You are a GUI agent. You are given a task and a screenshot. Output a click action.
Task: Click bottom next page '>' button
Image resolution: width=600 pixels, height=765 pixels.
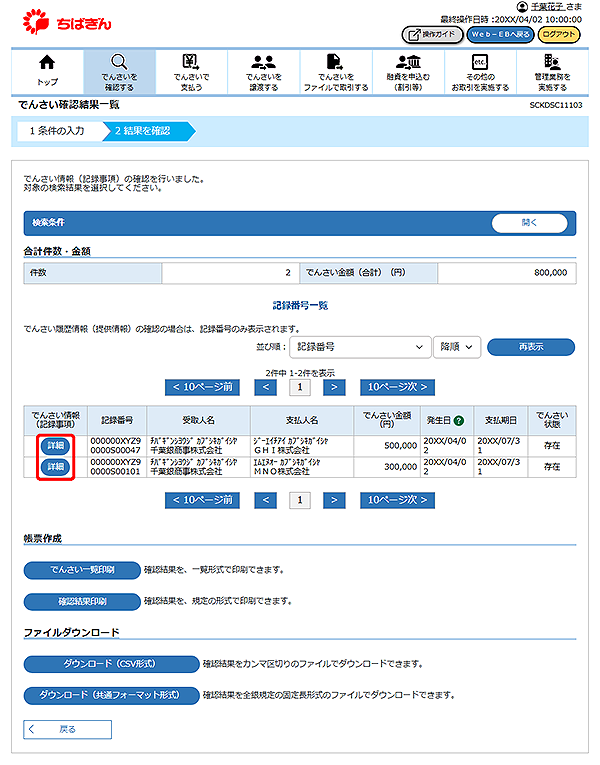(334, 500)
